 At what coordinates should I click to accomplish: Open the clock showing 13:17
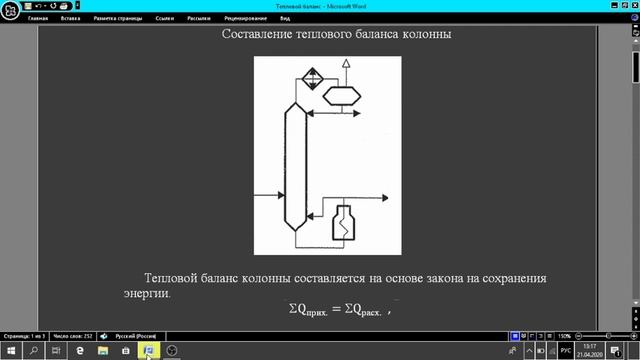click(590, 351)
